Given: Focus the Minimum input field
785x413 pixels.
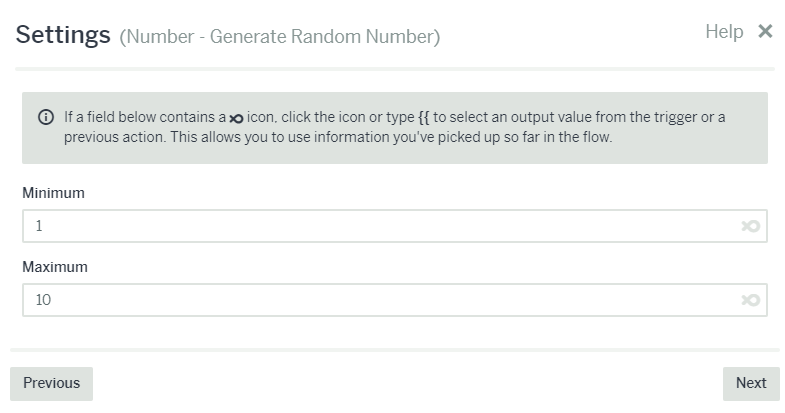Looking at the screenshot, I should 380,226.
